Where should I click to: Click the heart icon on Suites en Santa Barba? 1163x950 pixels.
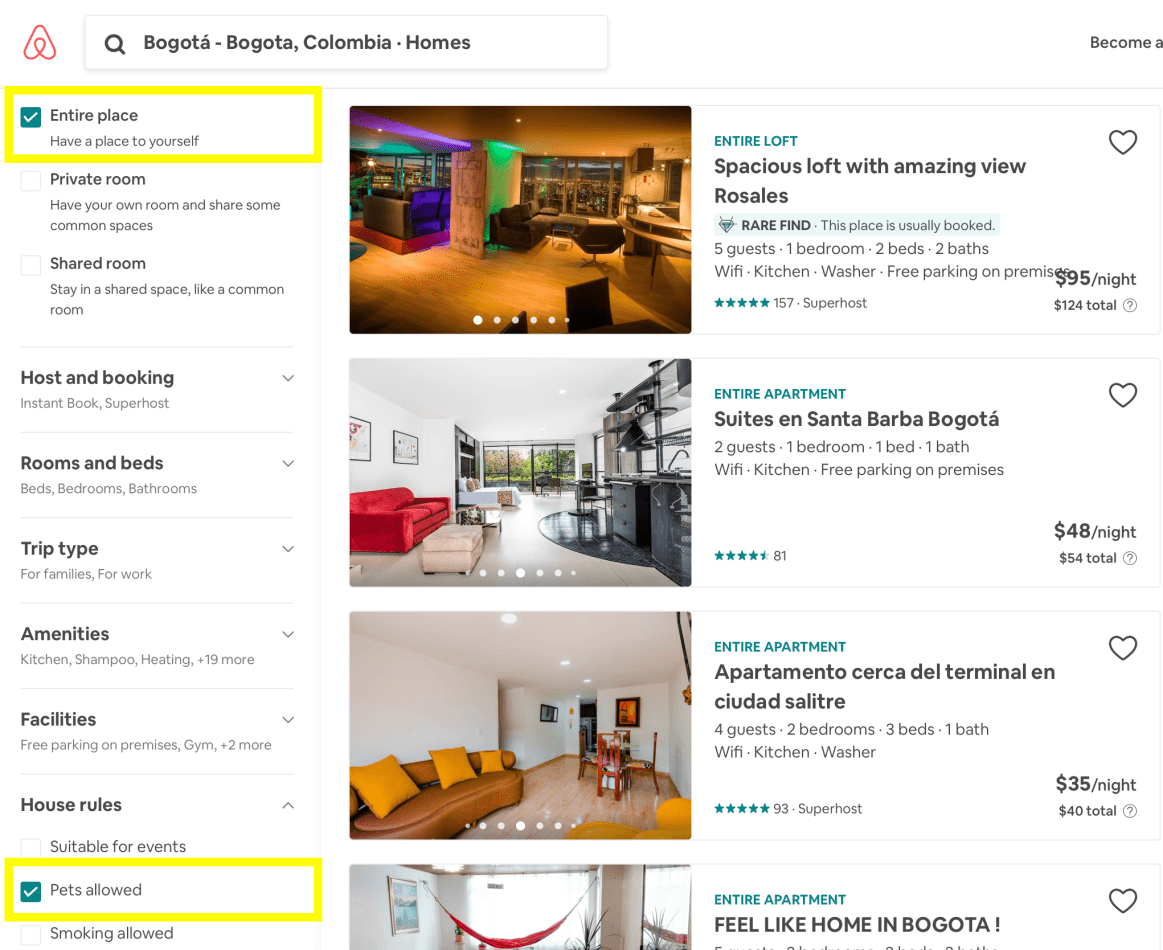click(x=1122, y=395)
